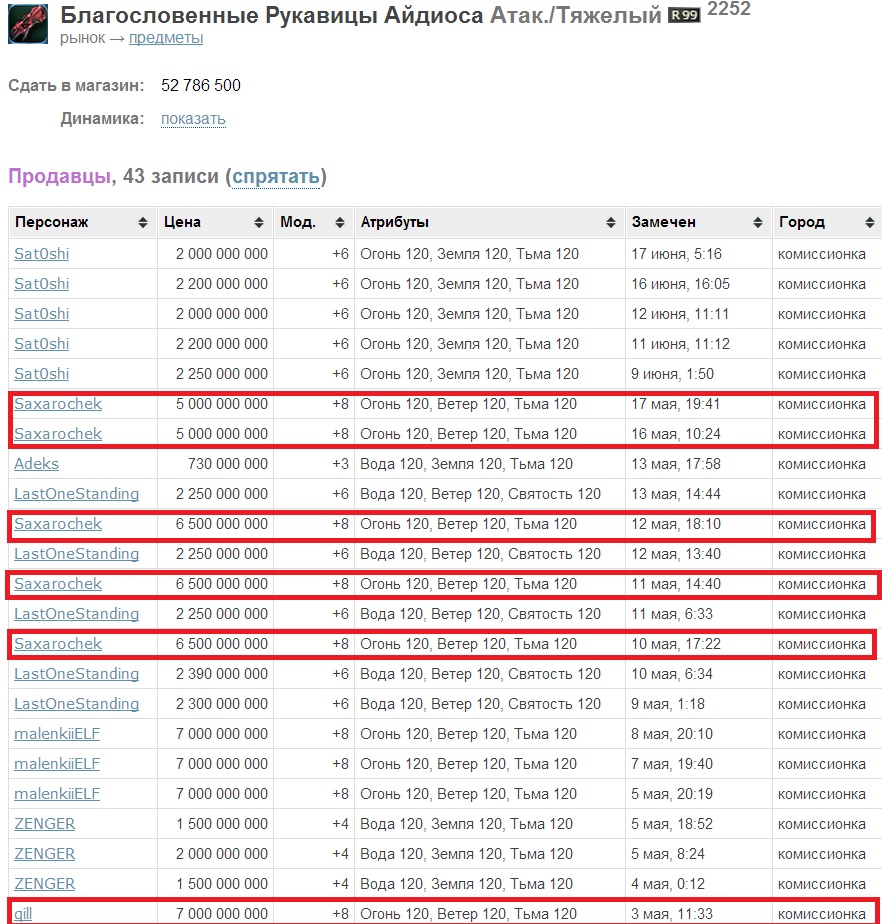This screenshot has width=882, height=924.
Task: Click the +3 modifier cell
Action: tap(341, 464)
